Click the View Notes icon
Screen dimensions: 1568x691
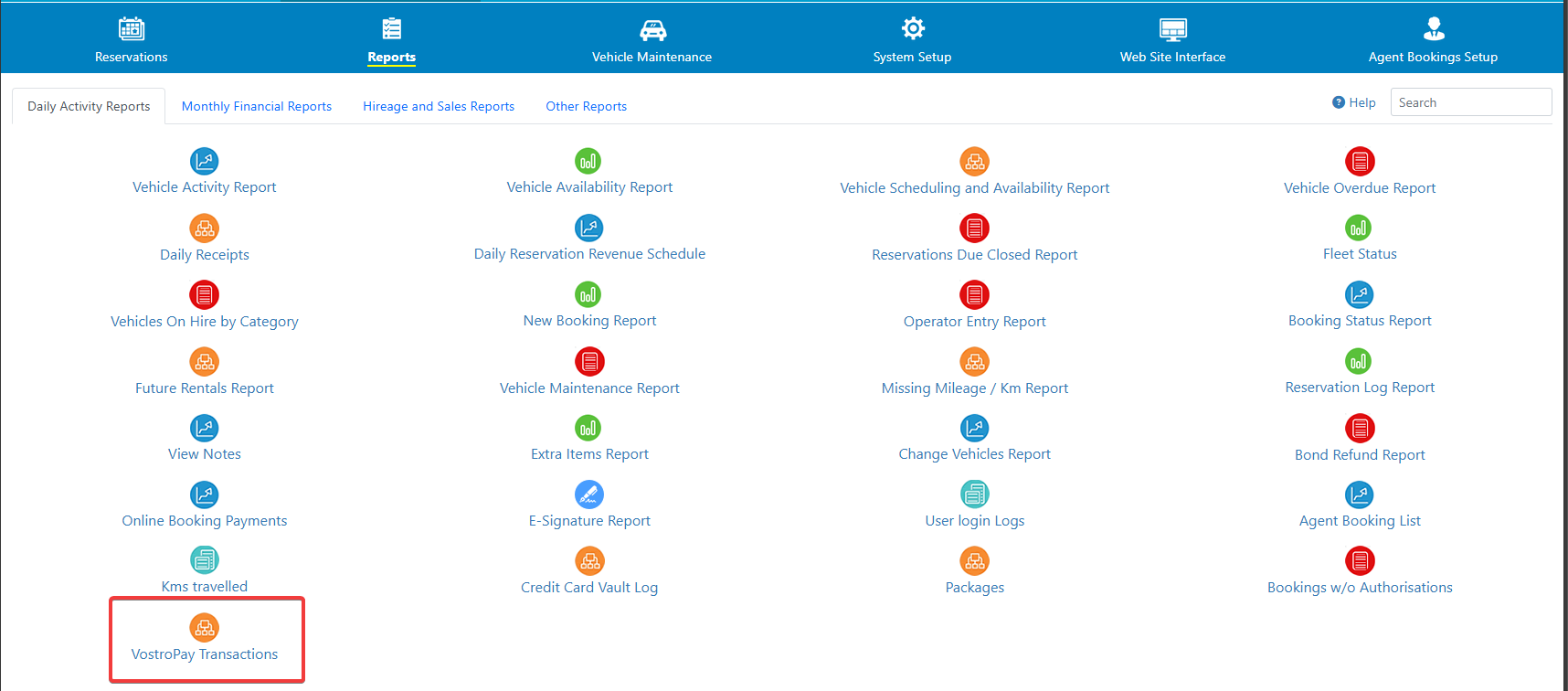[205, 428]
